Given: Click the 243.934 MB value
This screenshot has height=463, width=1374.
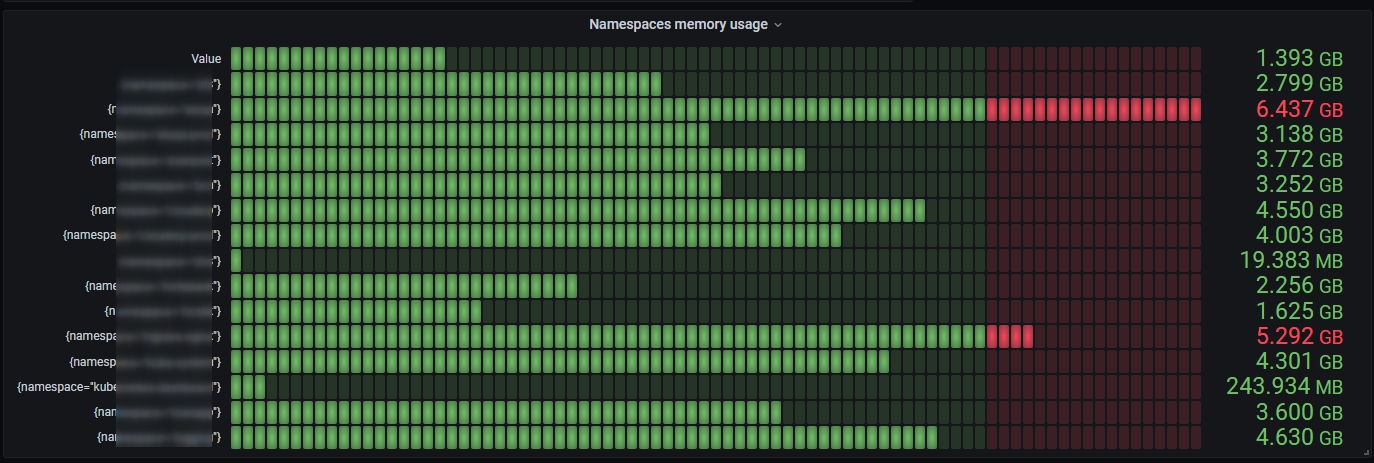Looking at the screenshot, I should click(1284, 386).
